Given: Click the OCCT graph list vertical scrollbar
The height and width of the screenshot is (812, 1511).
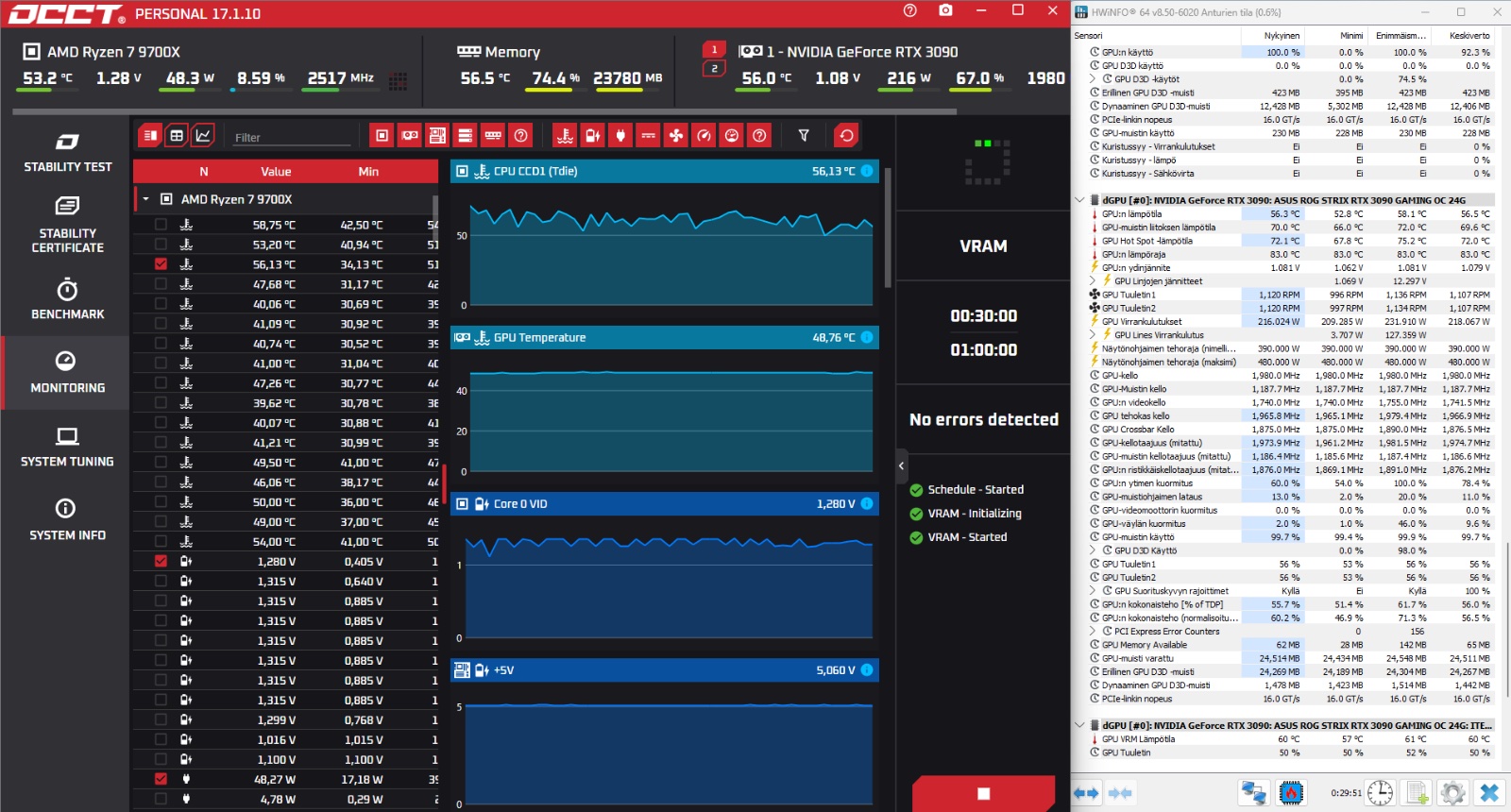Looking at the screenshot, I should click(x=888, y=227).
